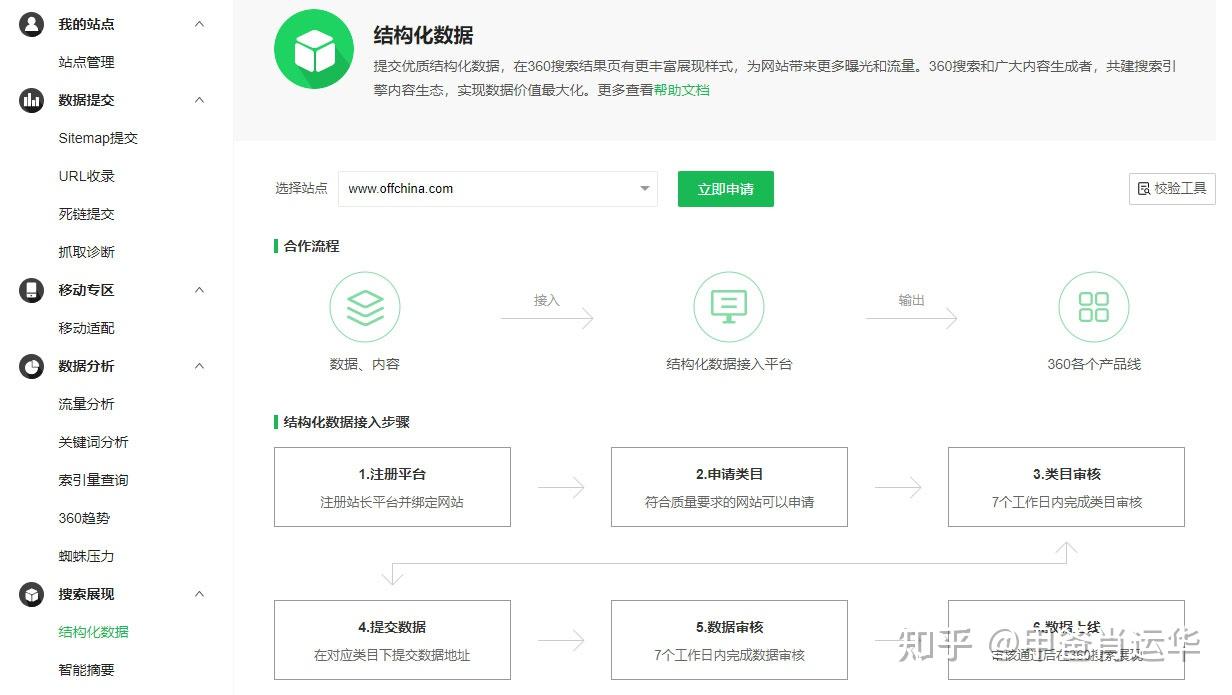This screenshot has height=695, width=1232.
Task: Select the active 结构化数据 sidebar item
Action: pos(93,632)
